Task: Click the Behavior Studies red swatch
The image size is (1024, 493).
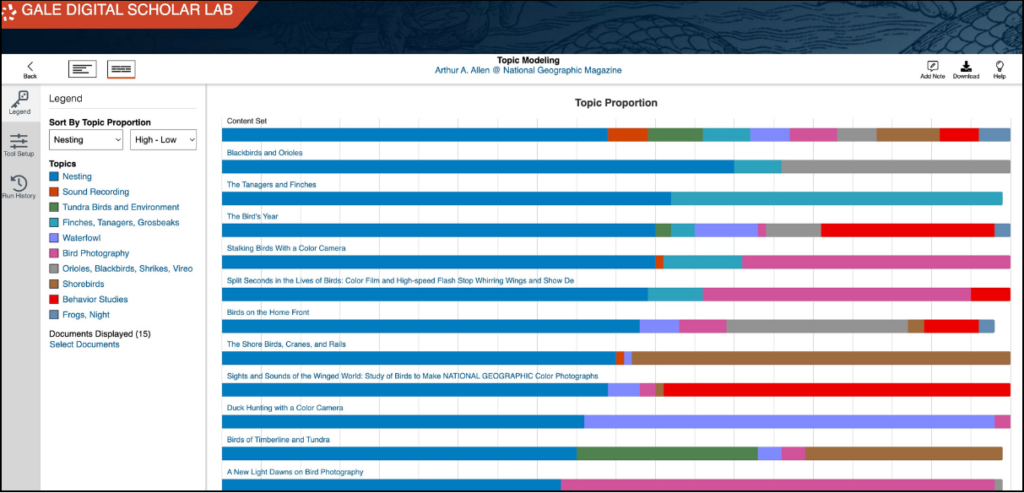Action: [55, 299]
